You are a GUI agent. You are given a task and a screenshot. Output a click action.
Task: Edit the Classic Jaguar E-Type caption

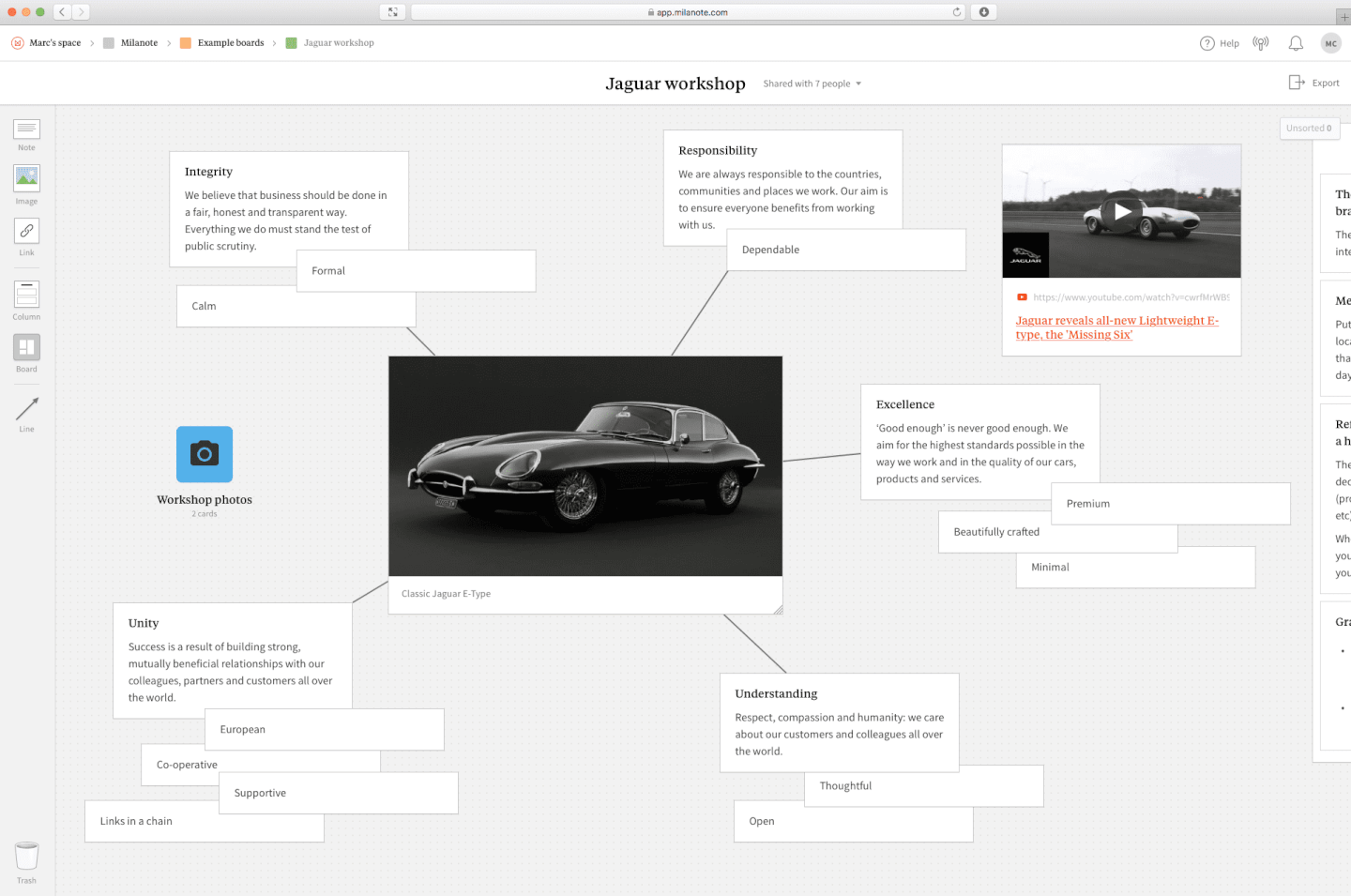click(x=447, y=594)
